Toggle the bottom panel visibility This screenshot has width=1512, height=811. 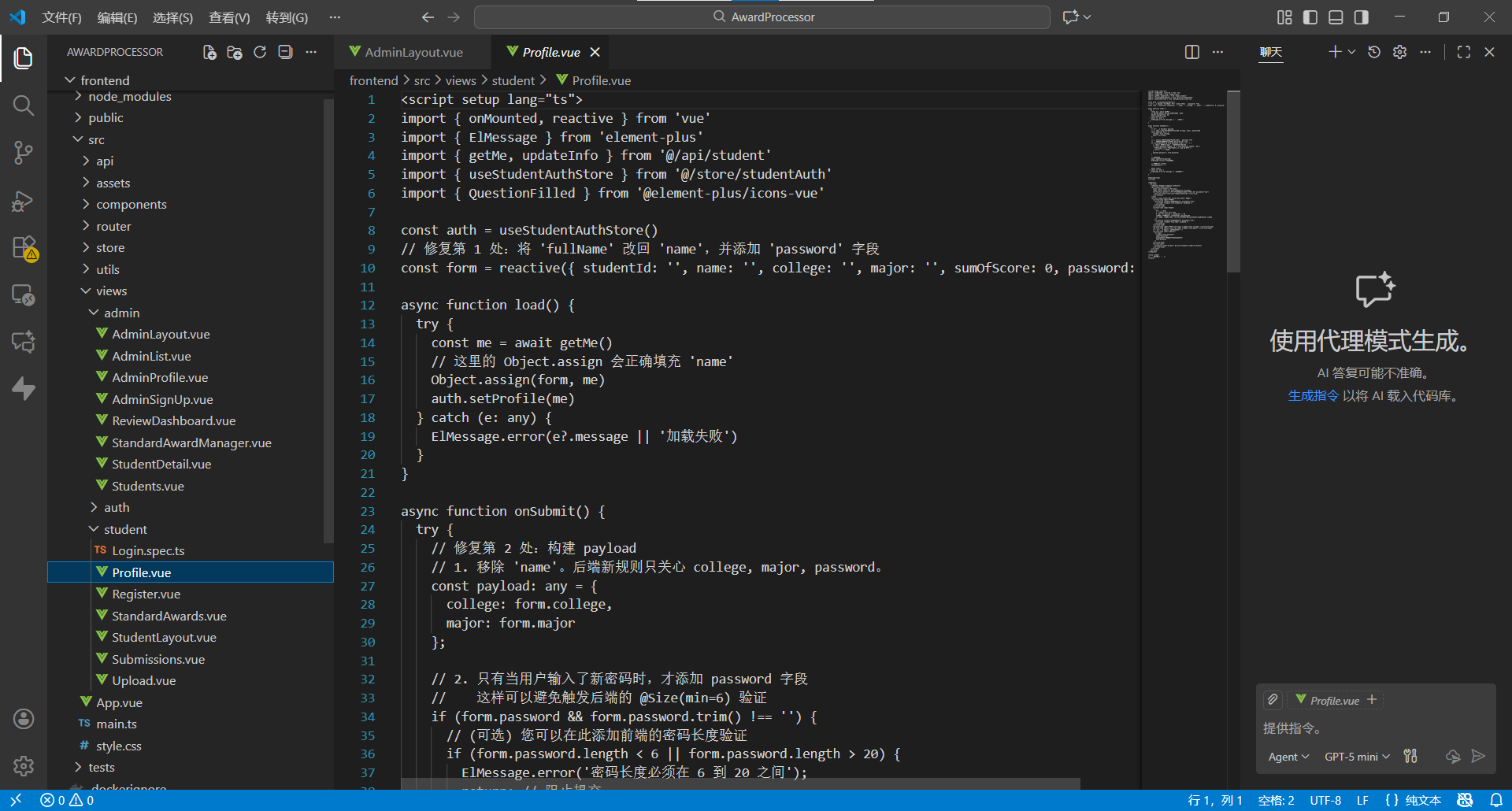click(1336, 17)
